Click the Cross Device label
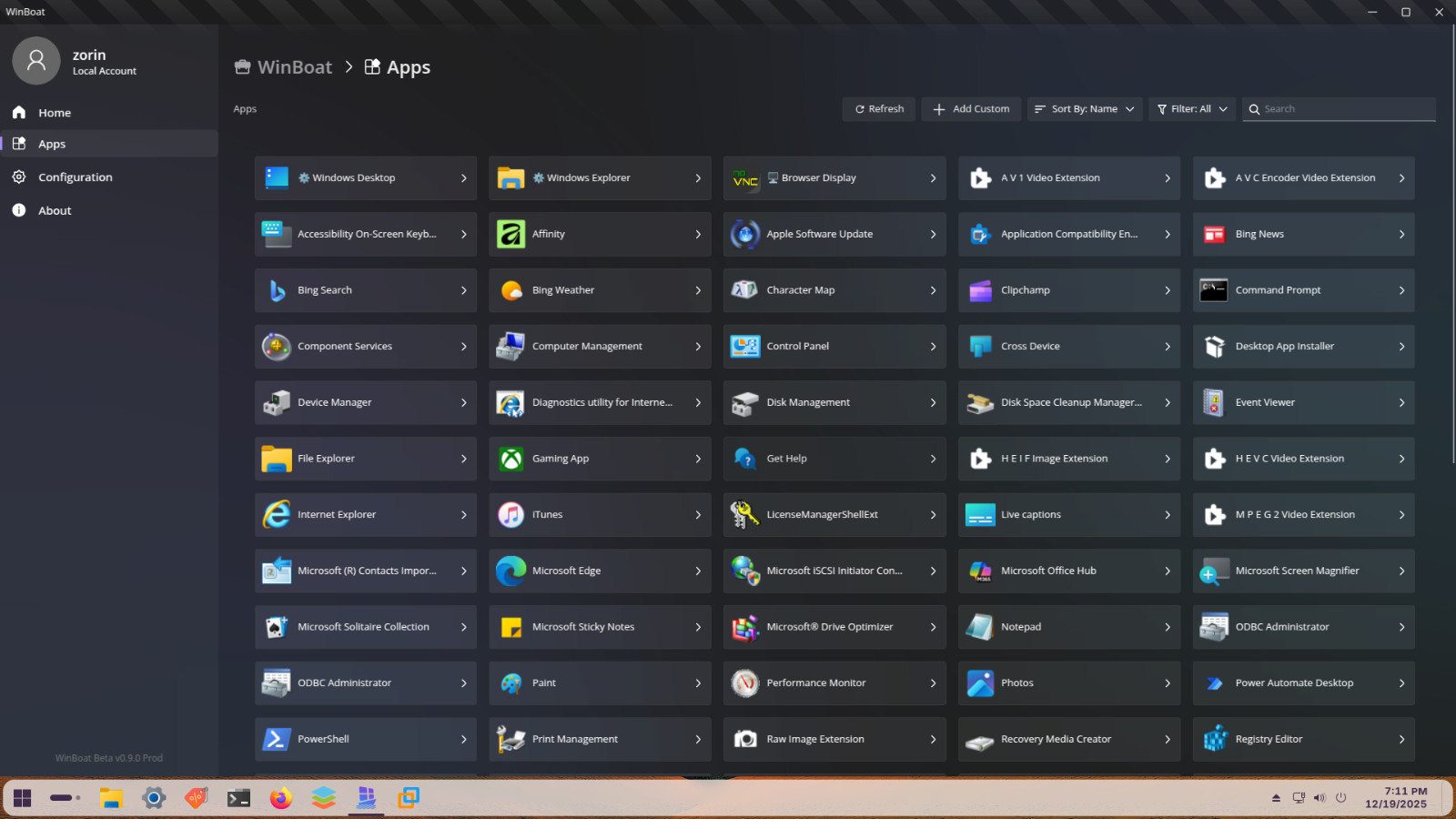 point(1030,347)
